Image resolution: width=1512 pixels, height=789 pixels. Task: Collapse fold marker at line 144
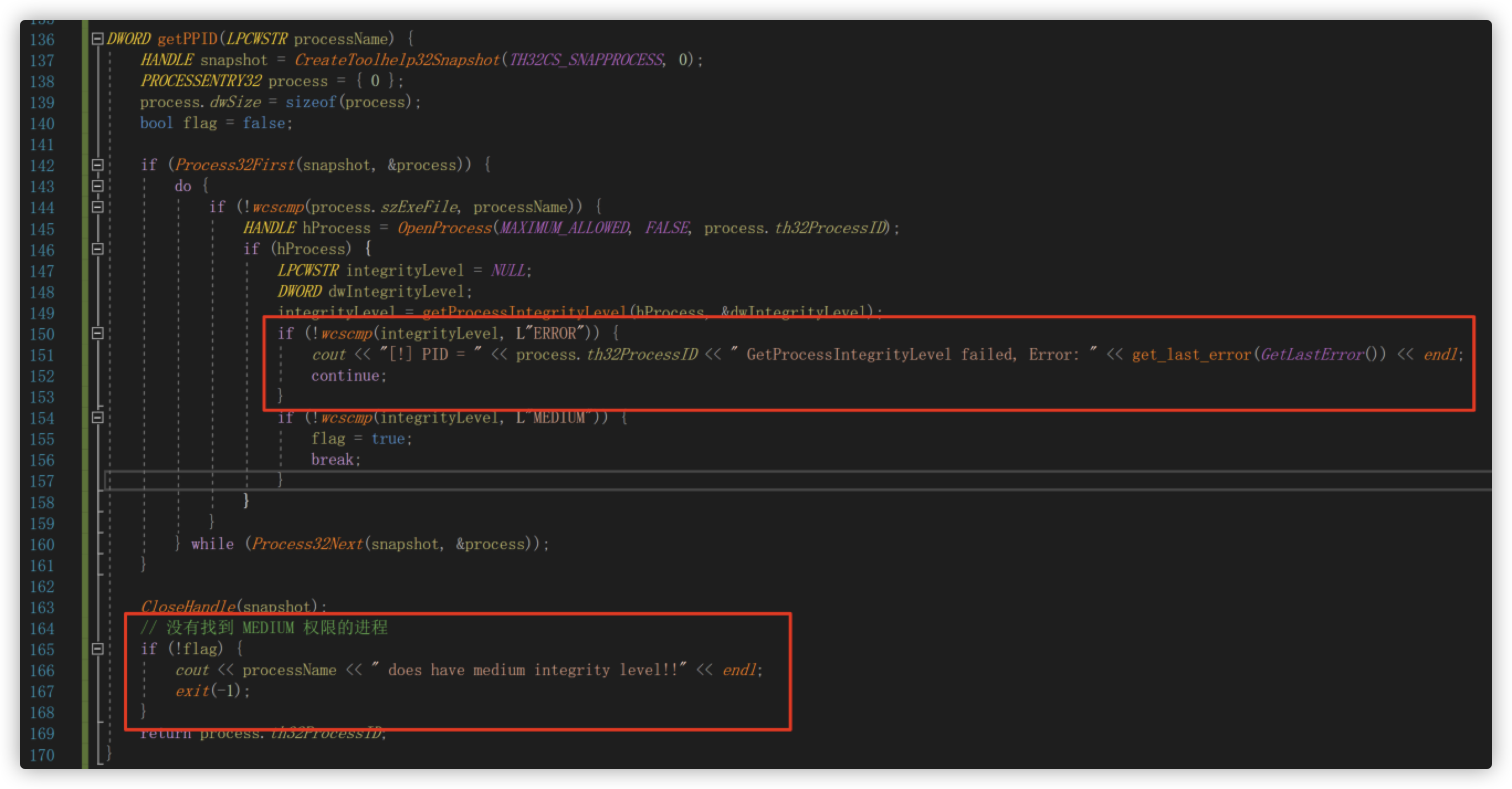97,207
